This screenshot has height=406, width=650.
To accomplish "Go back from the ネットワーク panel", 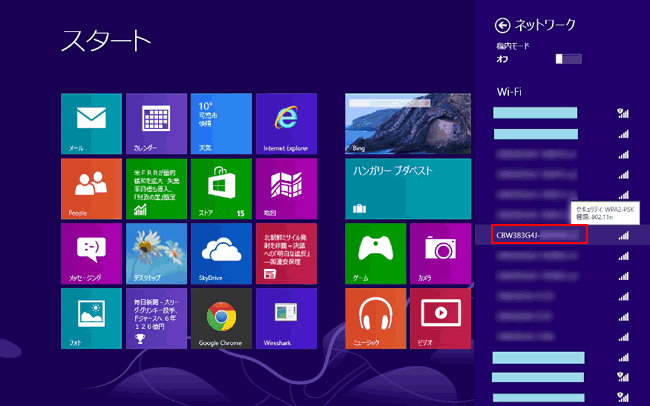I will point(502,26).
